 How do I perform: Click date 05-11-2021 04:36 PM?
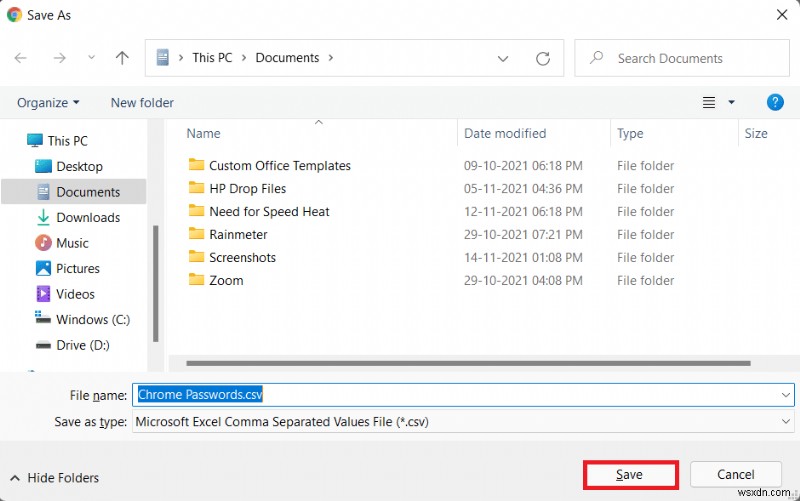pyautogui.click(x=523, y=189)
